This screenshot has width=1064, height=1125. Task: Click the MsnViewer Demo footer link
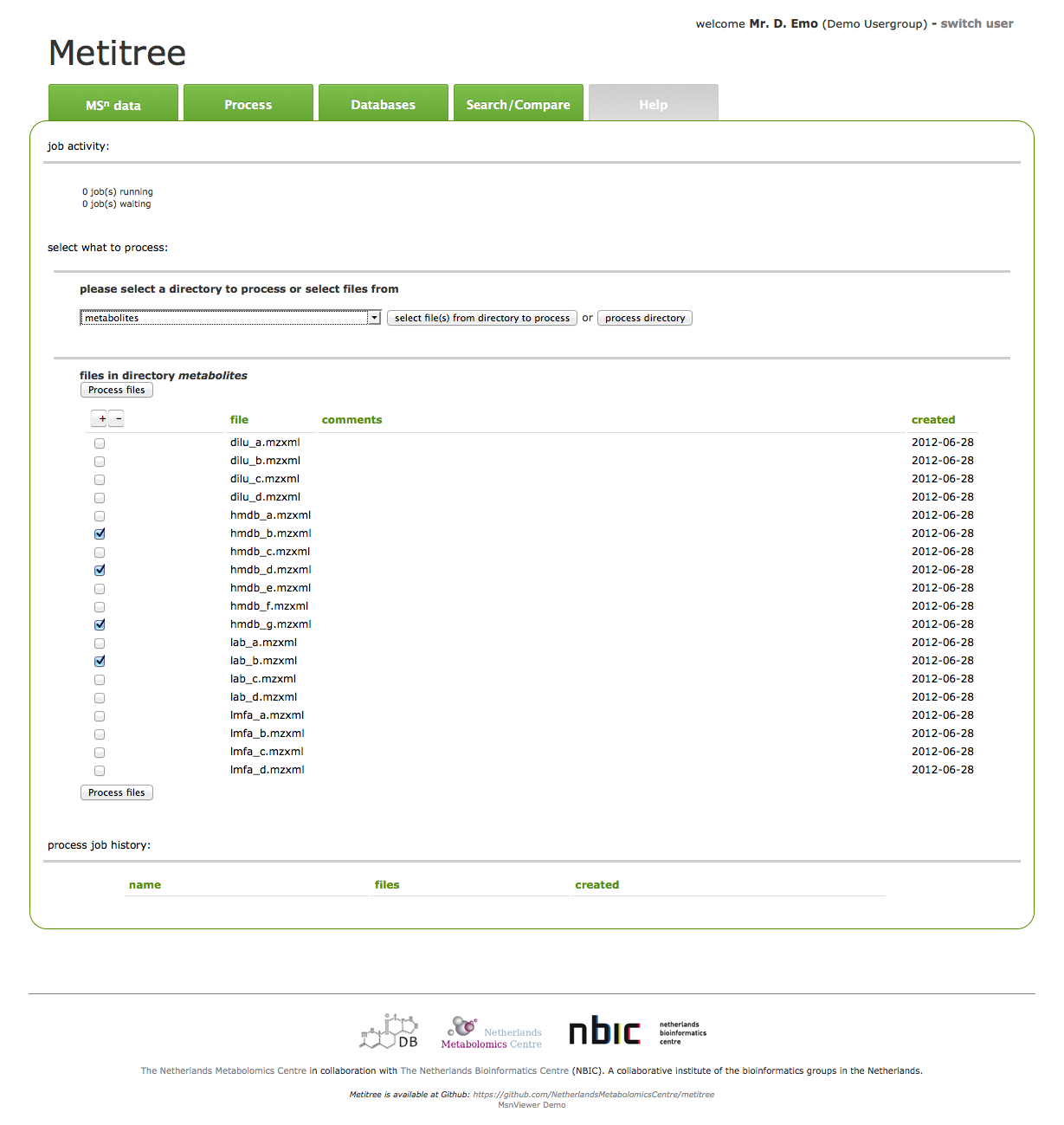532,1105
